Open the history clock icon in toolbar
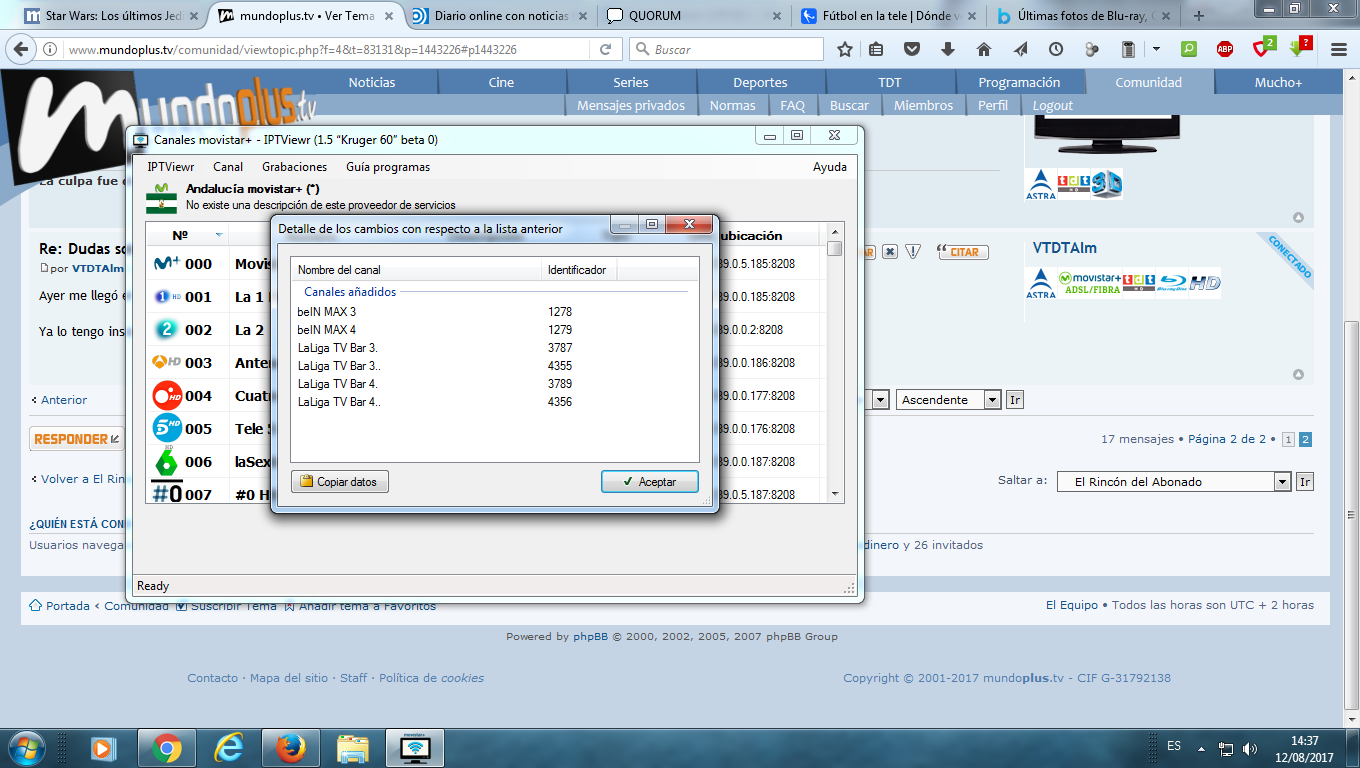This screenshot has height=768, width=1360. coord(1056,49)
